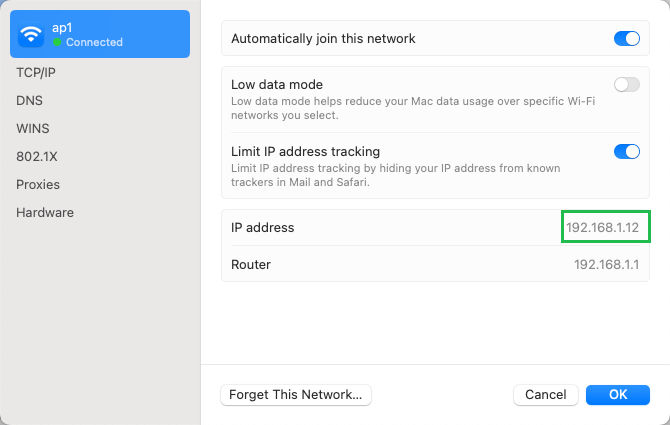The height and width of the screenshot is (425, 670).
Task: Open the DNS section
Action: click(x=29, y=100)
